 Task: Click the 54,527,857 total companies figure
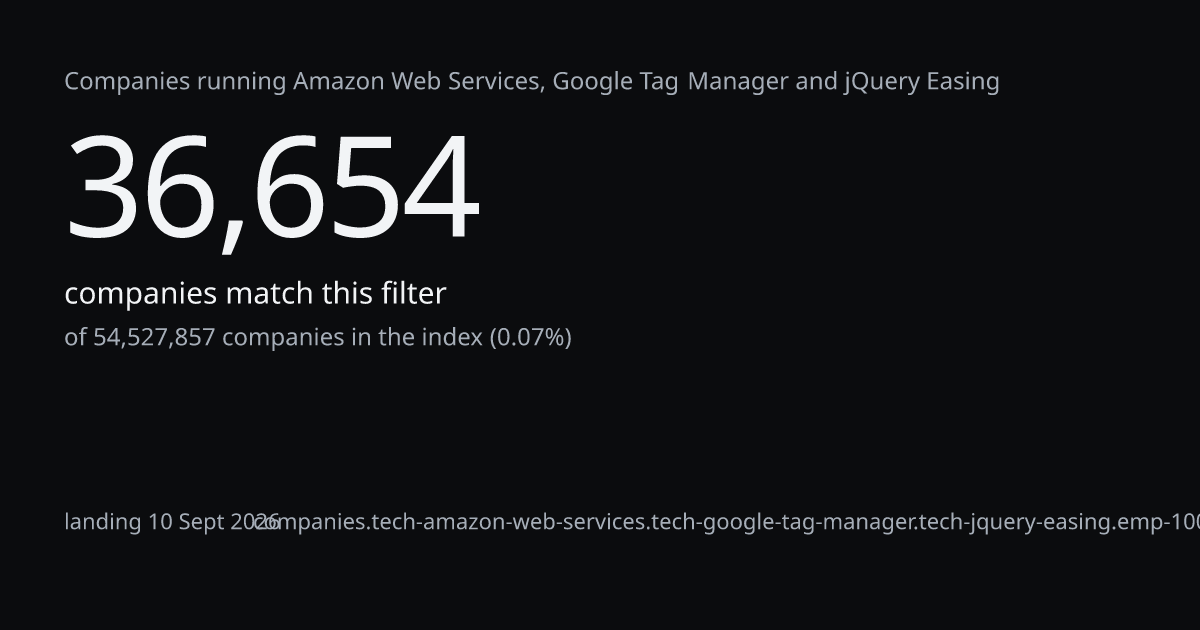point(154,338)
